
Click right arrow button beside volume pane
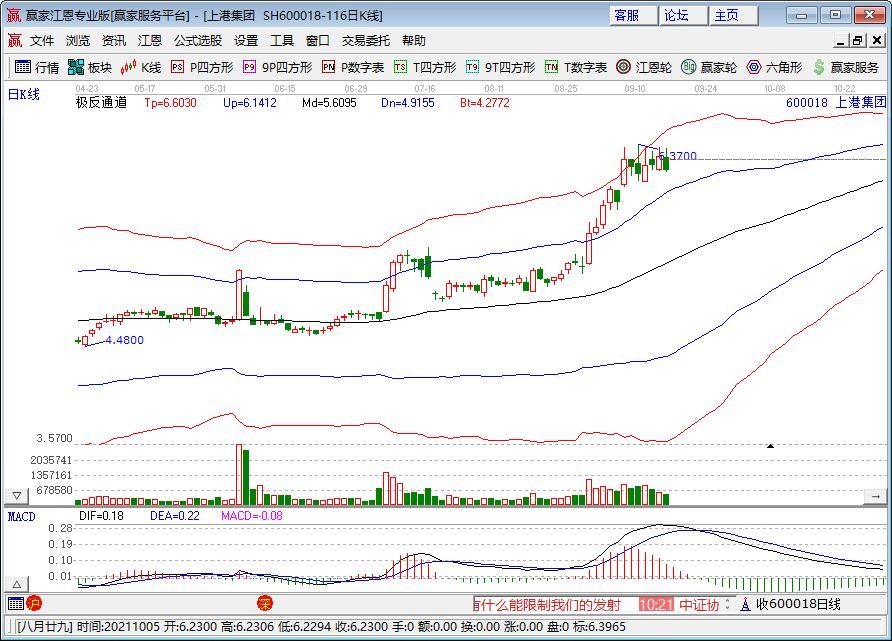tap(876, 497)
